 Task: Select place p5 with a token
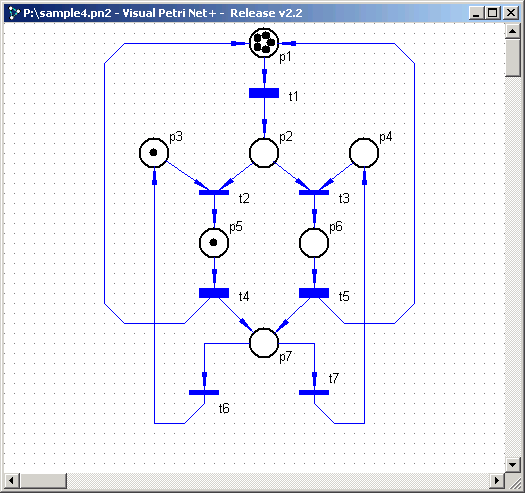click(x=214, y=243)
